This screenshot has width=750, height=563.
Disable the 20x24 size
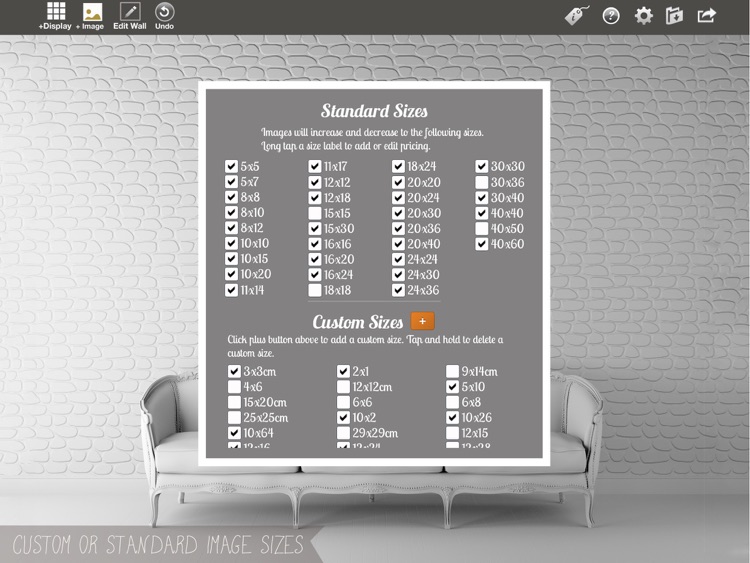tap(398, 198)
